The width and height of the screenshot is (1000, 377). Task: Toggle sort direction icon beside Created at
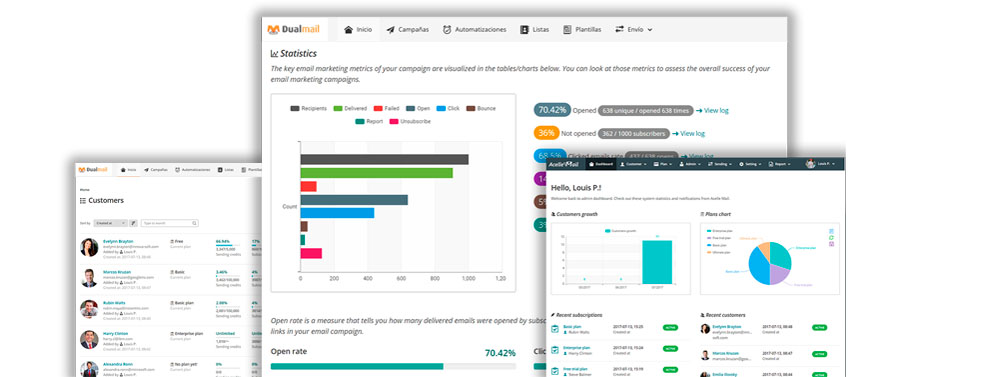click(133, 223)
